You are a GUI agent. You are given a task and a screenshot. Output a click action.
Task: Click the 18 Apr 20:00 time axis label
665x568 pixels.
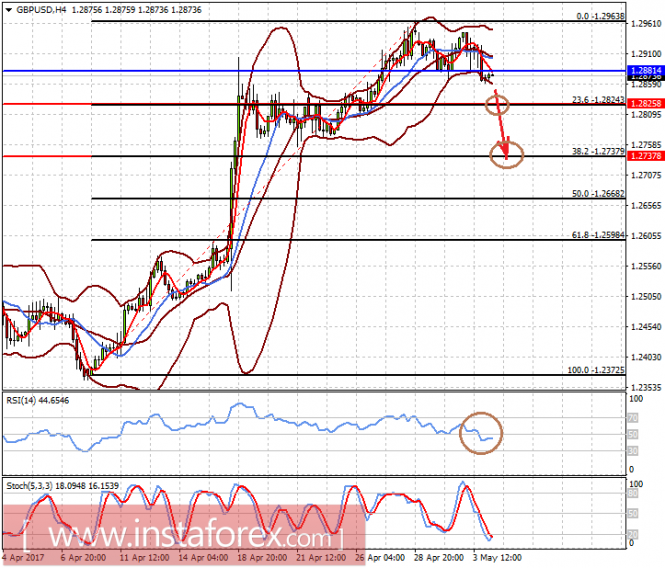click(x=262, y=557)
